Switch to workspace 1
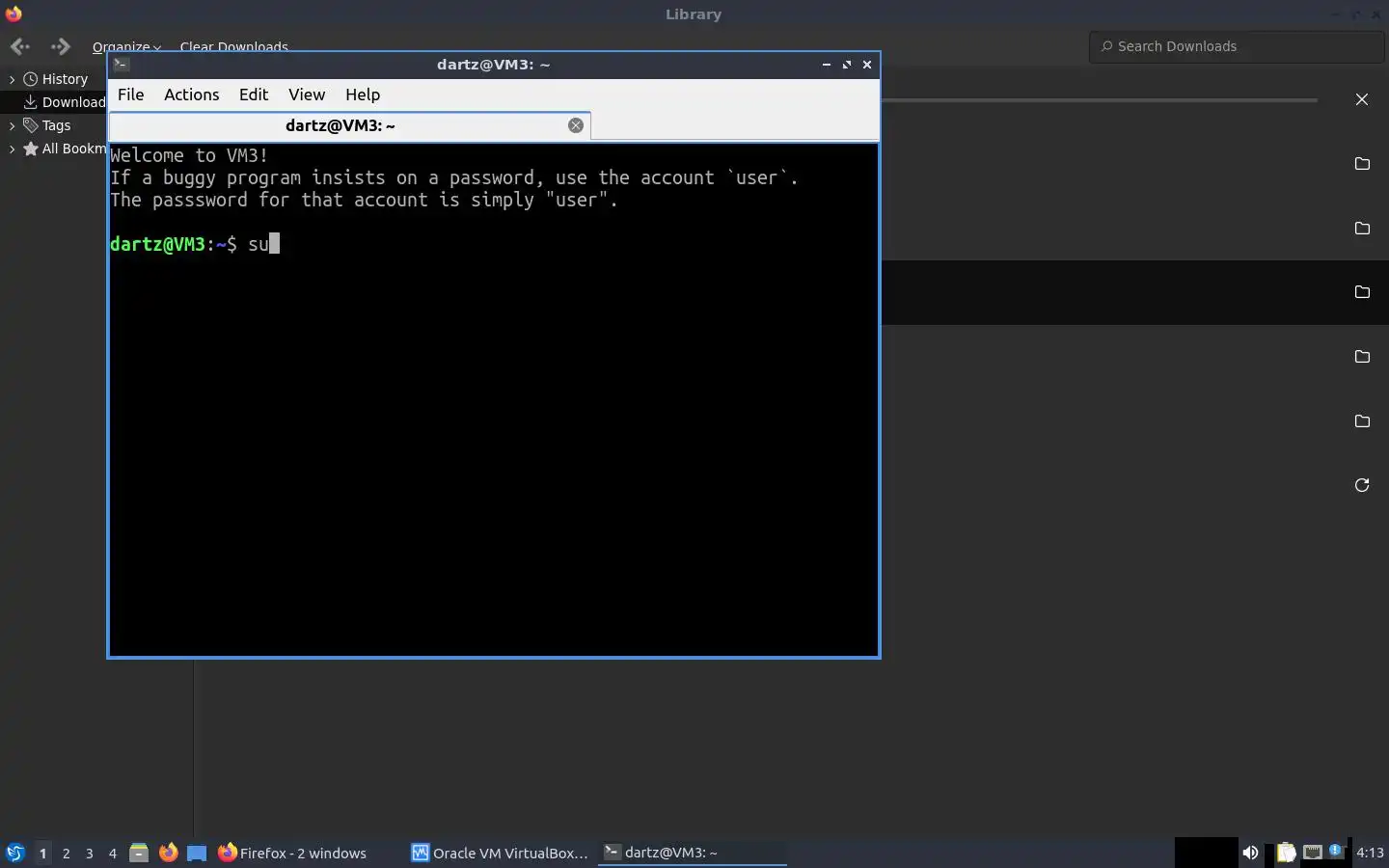This screenshot has height=868, width=1389. pos(42,853)
